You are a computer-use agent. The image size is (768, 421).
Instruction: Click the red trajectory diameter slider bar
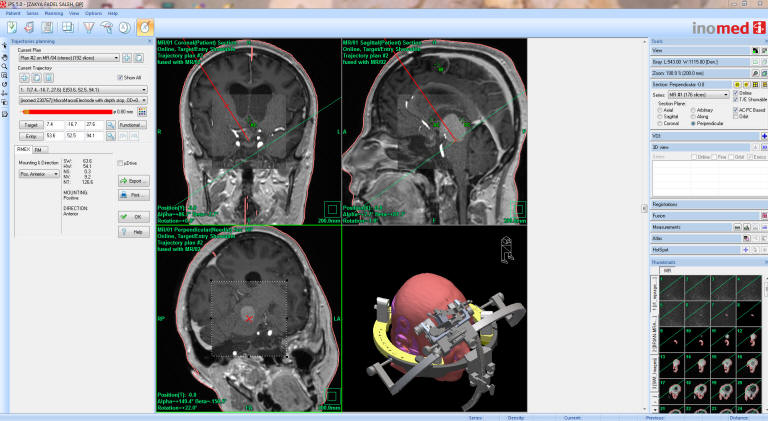coord(60,112)
